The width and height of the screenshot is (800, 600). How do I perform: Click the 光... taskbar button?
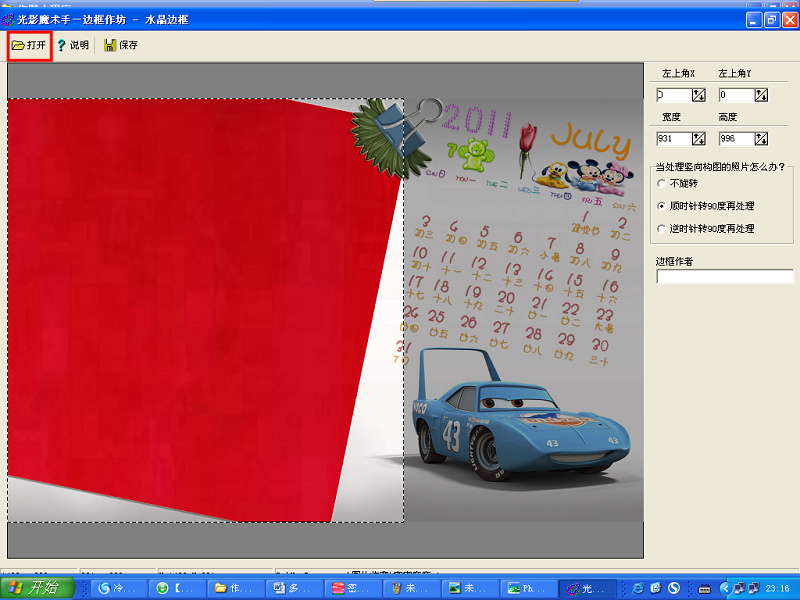pos(587,588)
